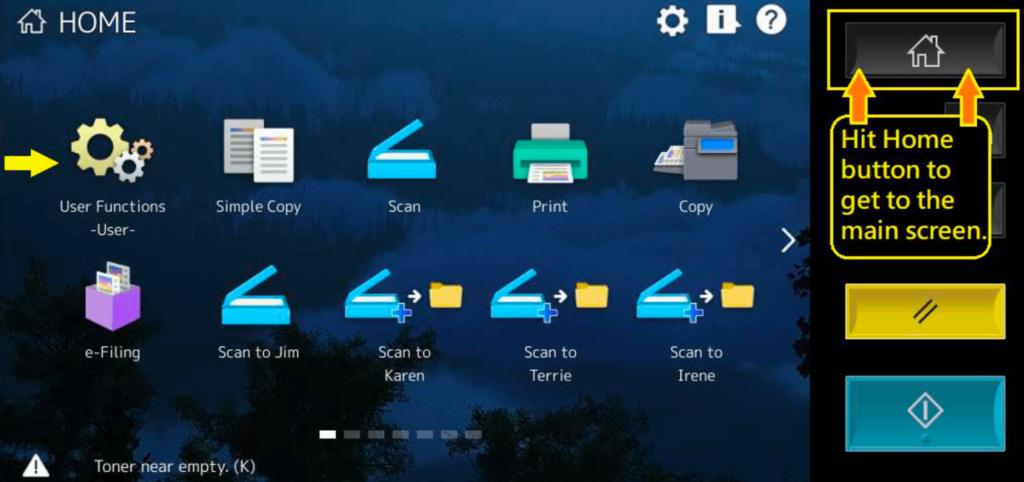This screenshot has height=482, width=1024.
Task: Select the first page indicator dot
Action: tap(327, 434)
